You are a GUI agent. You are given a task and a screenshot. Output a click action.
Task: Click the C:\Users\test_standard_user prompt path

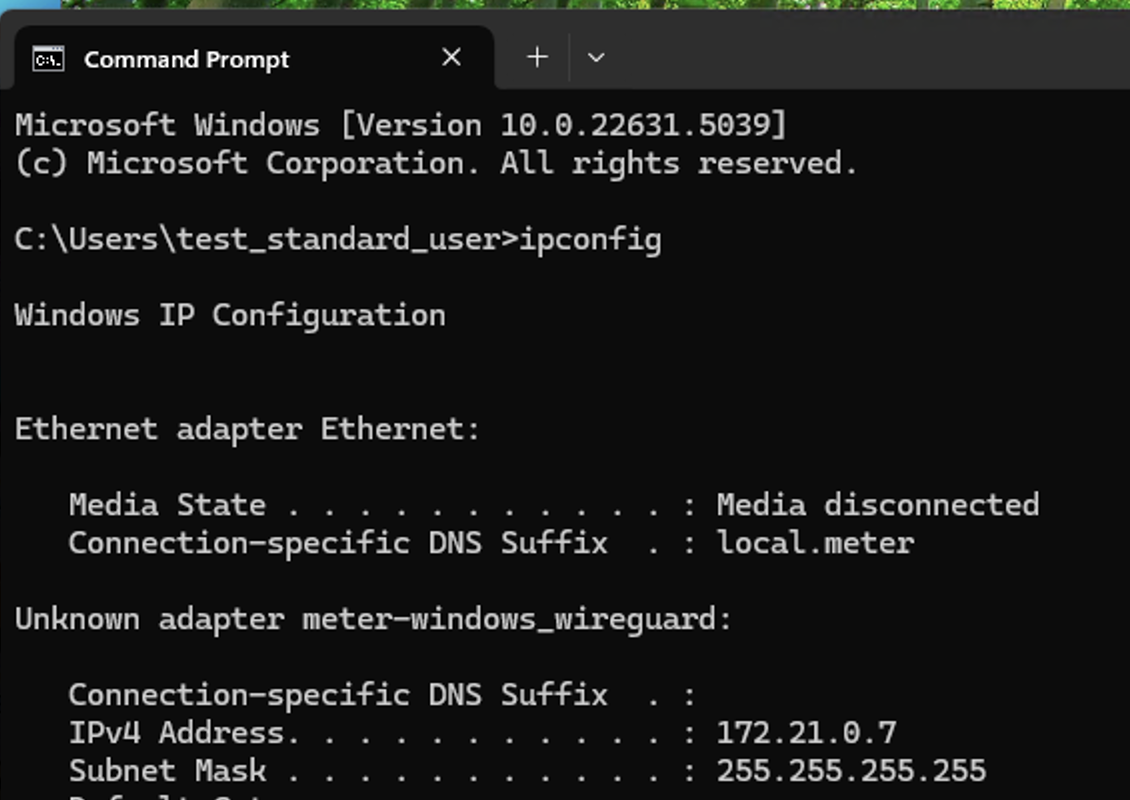(257, 240)
